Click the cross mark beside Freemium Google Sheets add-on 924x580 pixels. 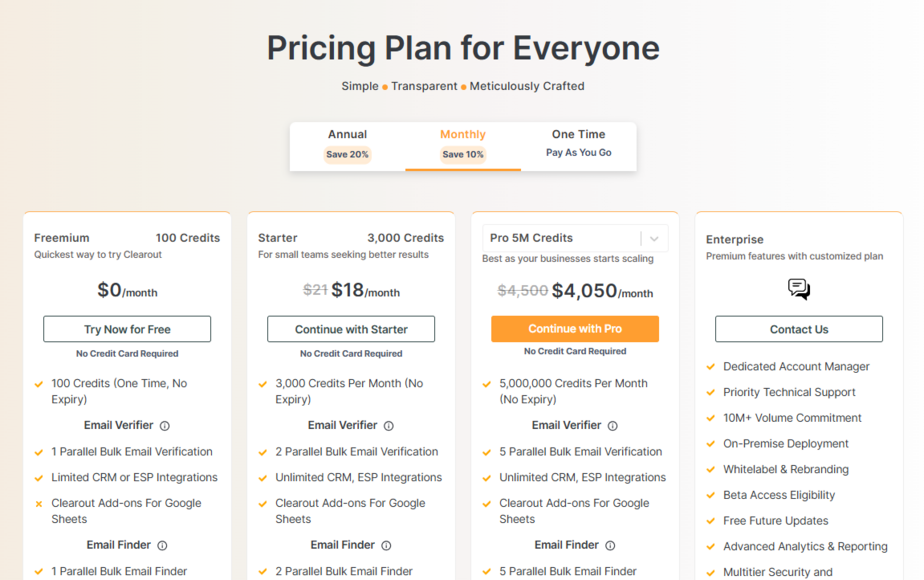coord(39,504)
